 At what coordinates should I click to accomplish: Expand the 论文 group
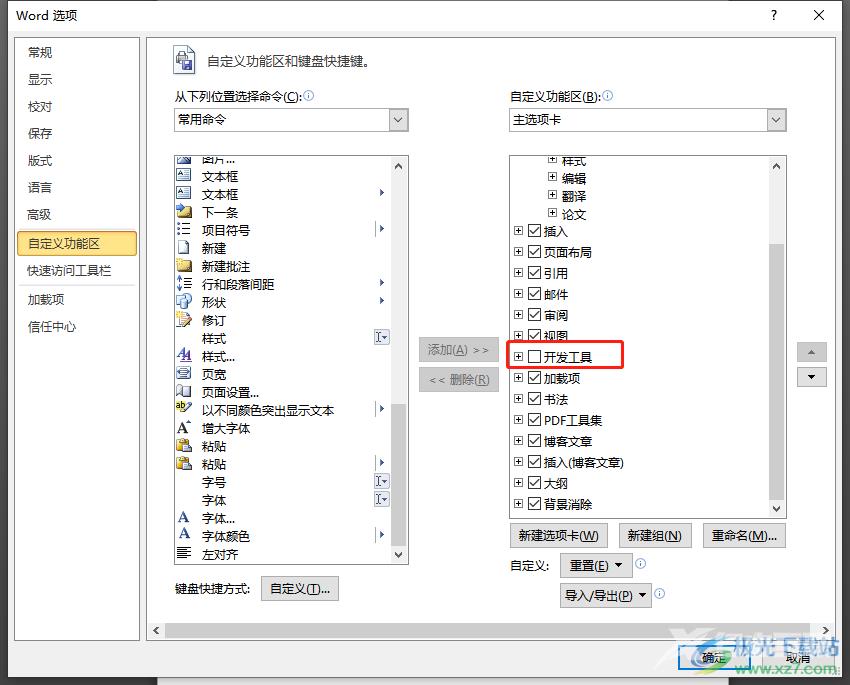(x=552, y=212)
